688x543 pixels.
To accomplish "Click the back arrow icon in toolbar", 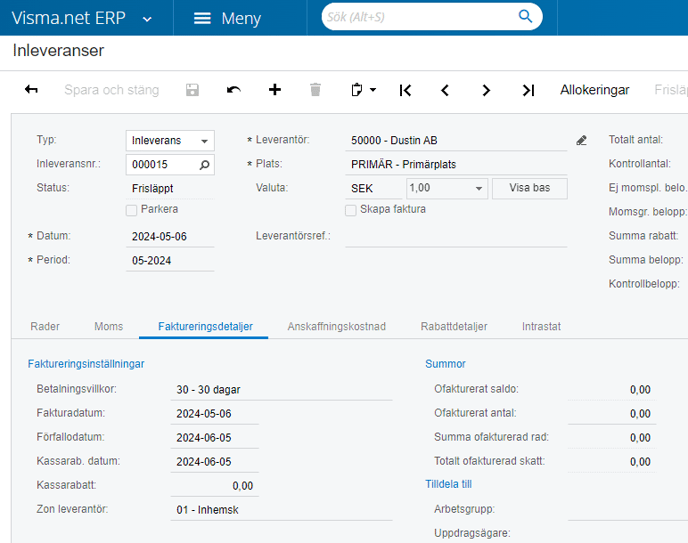I will (x=31, y=90).
